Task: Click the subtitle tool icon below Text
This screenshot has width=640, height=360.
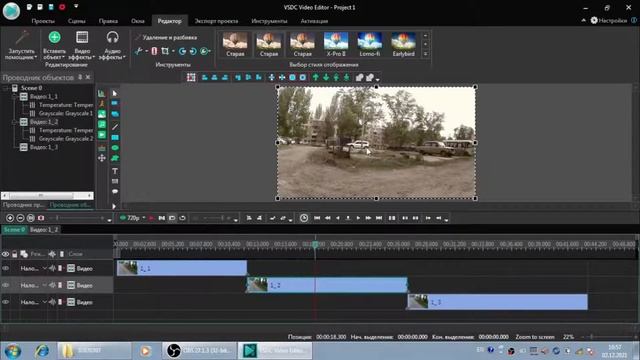Action: (x=115, y=181)
